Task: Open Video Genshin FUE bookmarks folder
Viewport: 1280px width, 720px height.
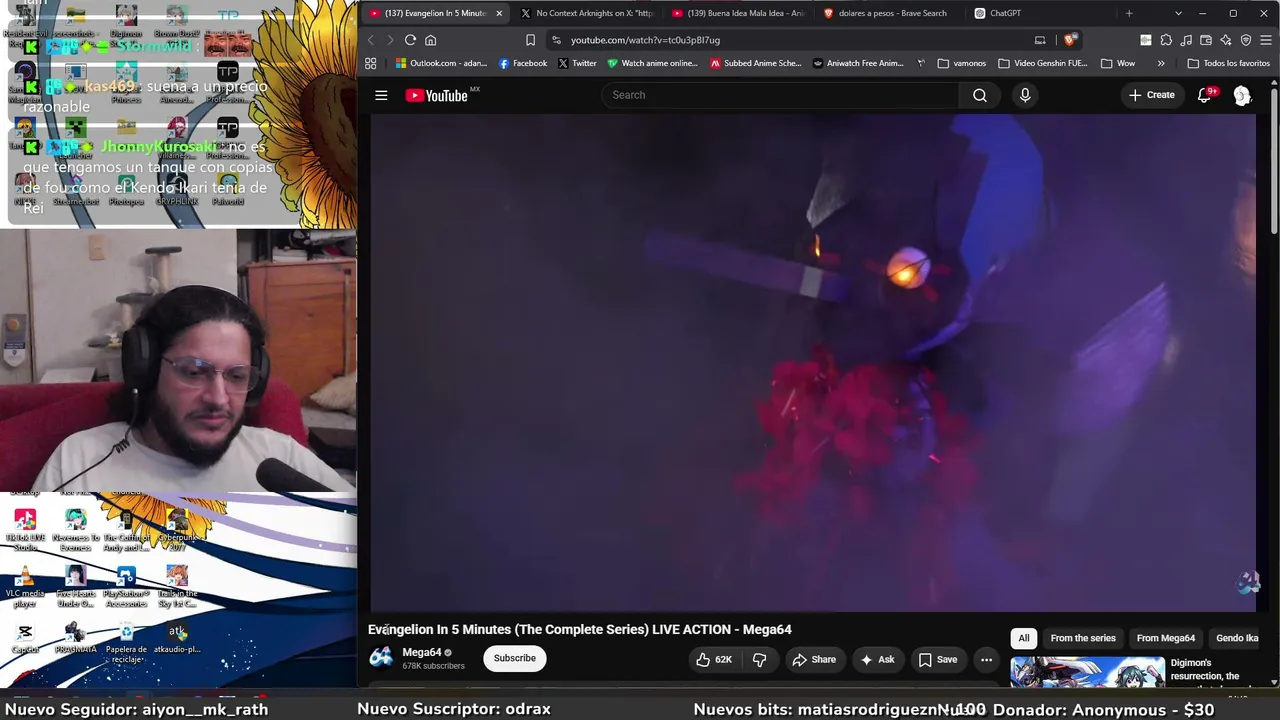Action: [1042, 63]
